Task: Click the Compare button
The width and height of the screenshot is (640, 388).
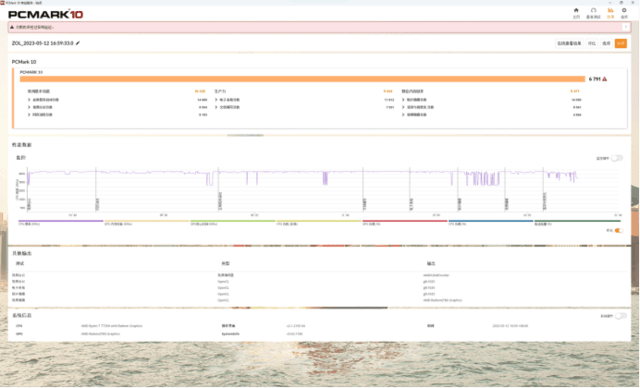Action: pos(592,43)
